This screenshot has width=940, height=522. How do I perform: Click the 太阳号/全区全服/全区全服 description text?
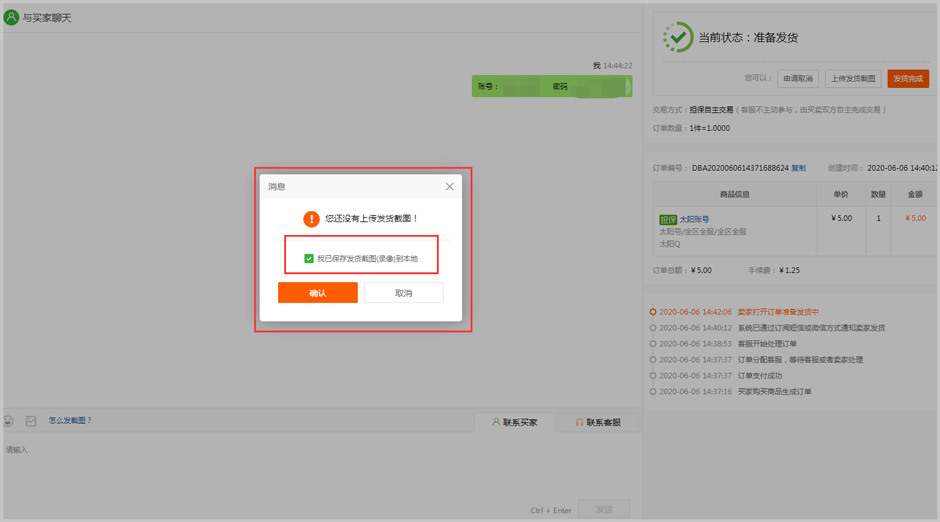pyautogui.click(x=703, y=231)
